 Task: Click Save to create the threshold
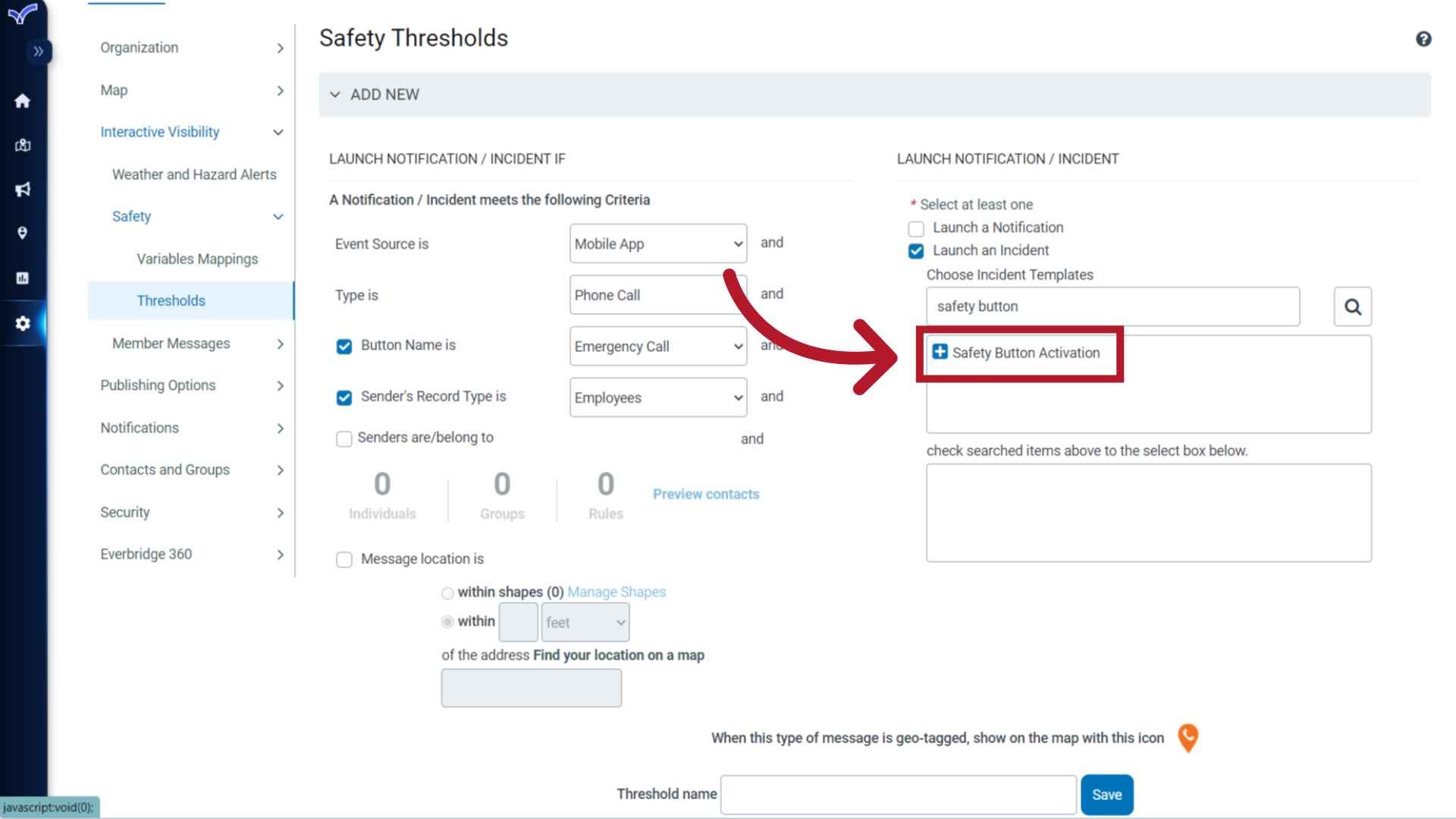pos(1106,793)
